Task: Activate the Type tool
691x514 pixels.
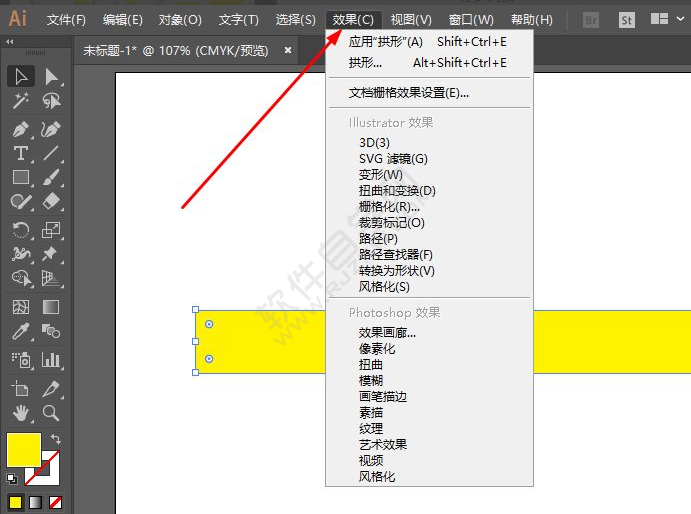Action: tap(21, 153)
